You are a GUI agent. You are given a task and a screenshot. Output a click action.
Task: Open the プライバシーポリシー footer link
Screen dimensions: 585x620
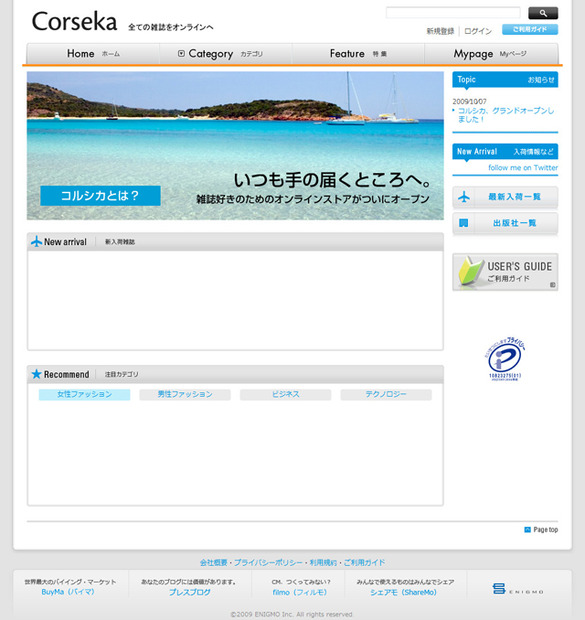tap(268, 562)
